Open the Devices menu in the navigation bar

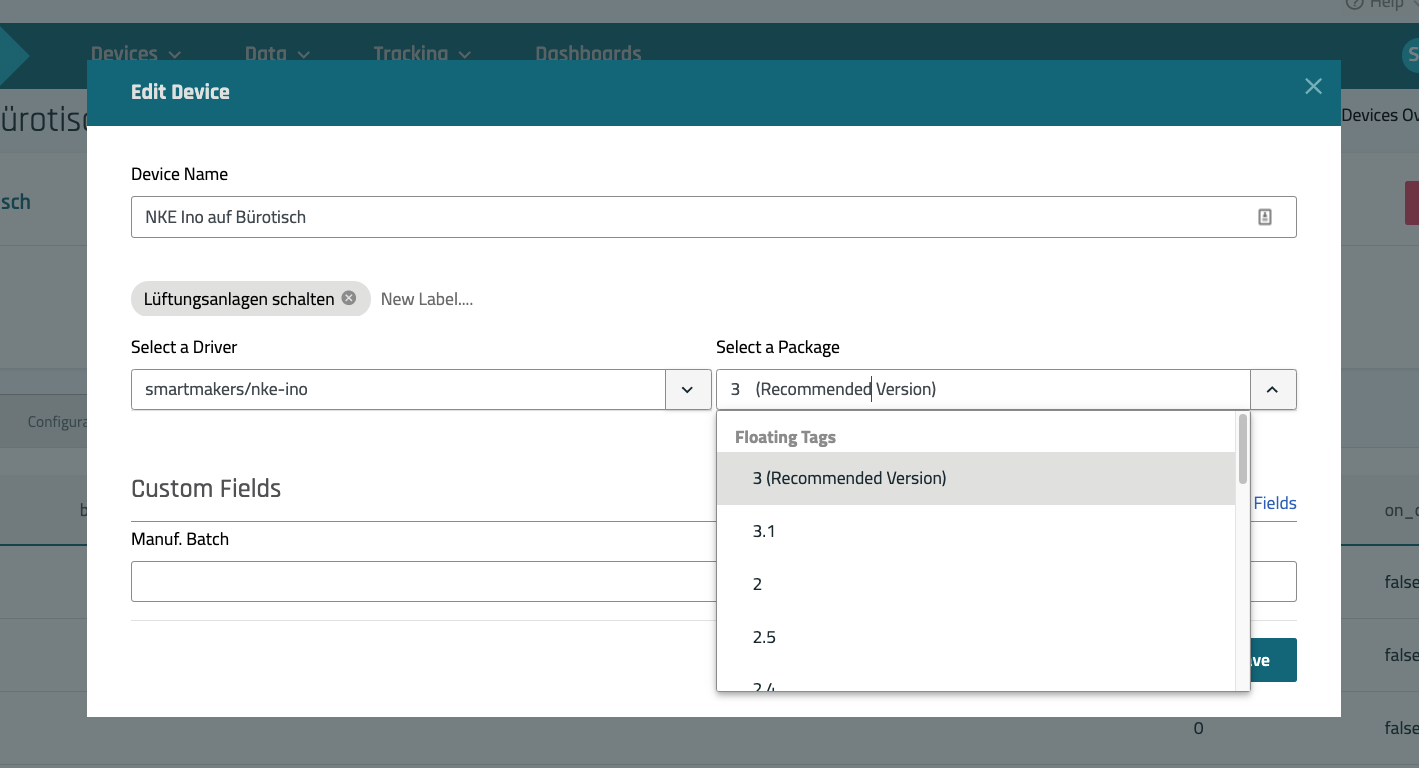pos(135,53)
